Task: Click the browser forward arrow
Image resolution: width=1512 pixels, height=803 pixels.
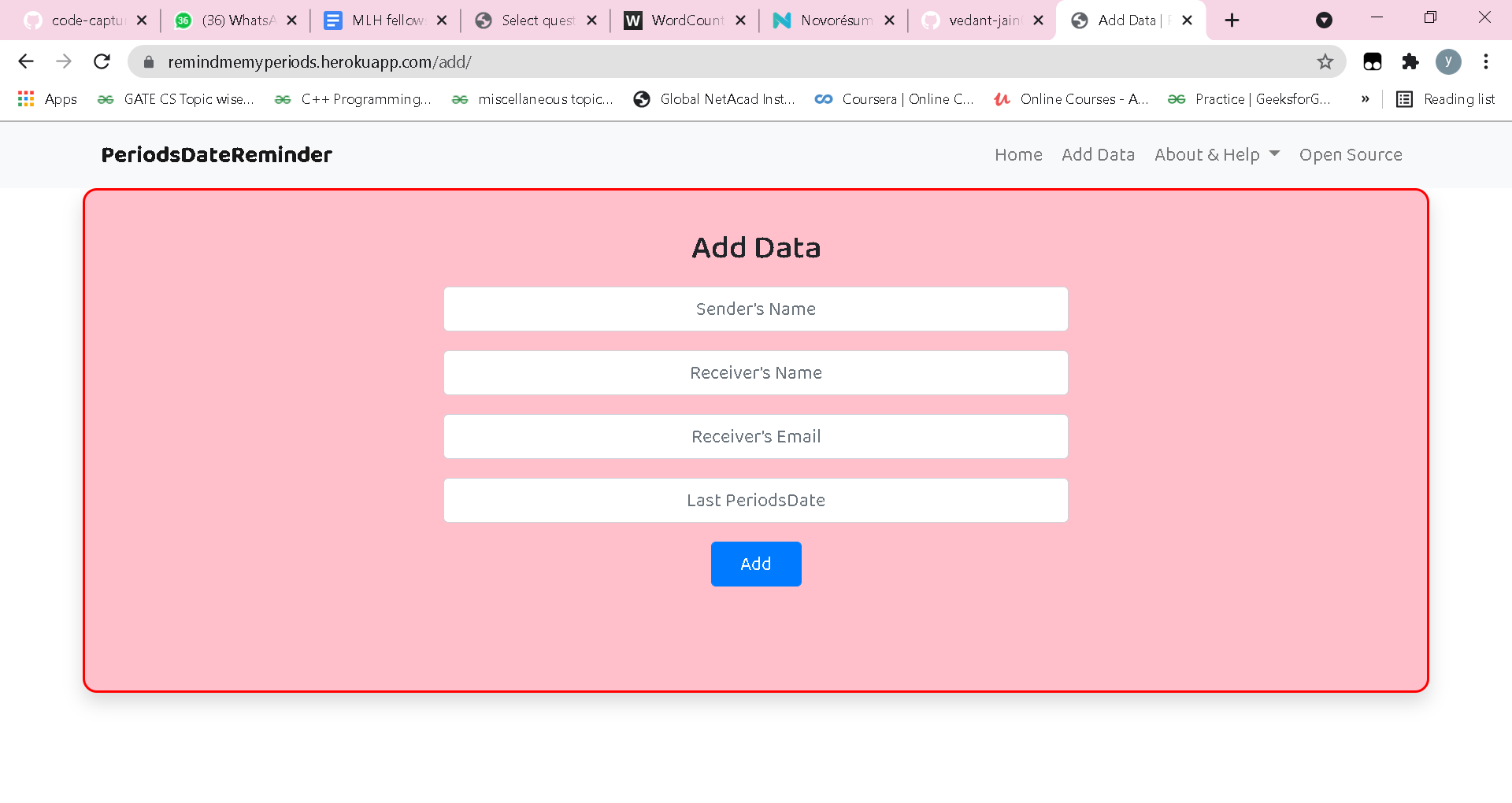Action: (x=64, y=61)
